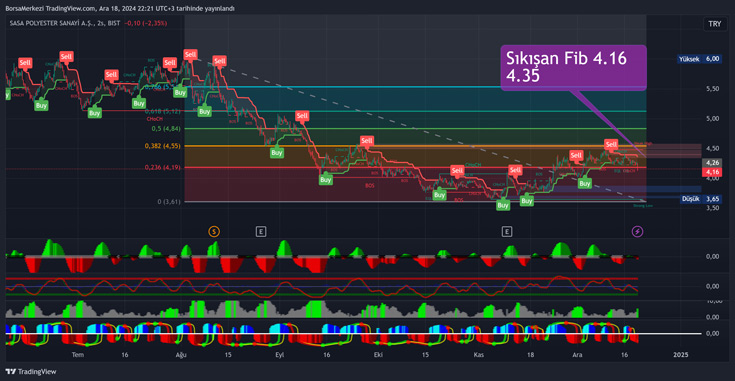Viewport: 735px width, 381px height.
Task: Click the 2025 label on time axis
Action: 681,355
